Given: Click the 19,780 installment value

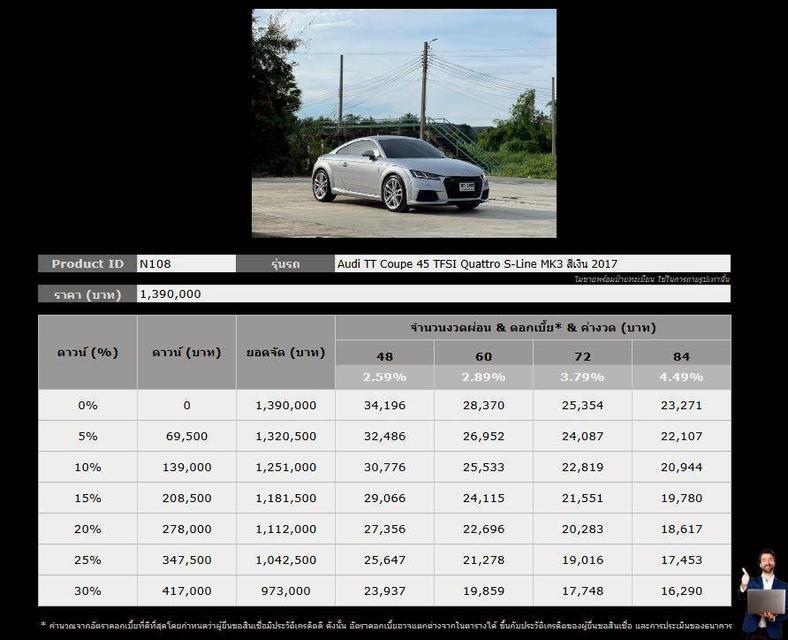Looking at the screenshot, I should click(x=681, y=498).
